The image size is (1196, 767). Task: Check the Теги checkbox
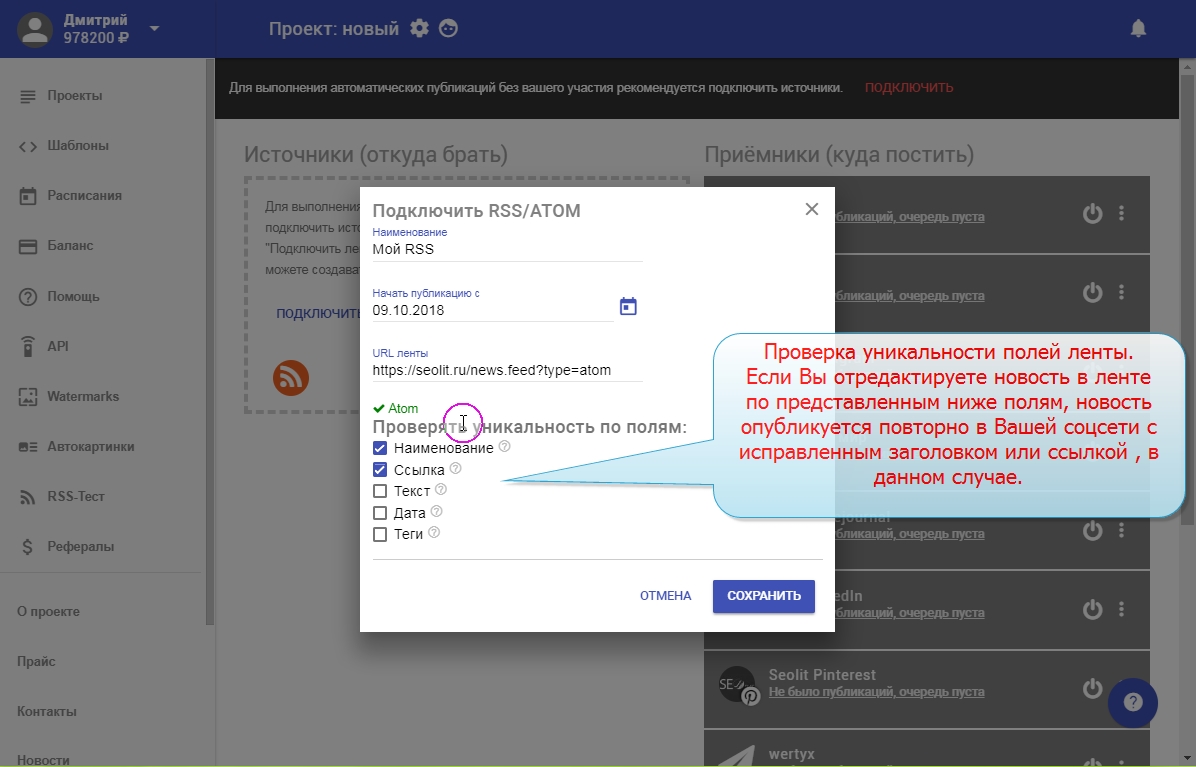(x=380, y=534)
